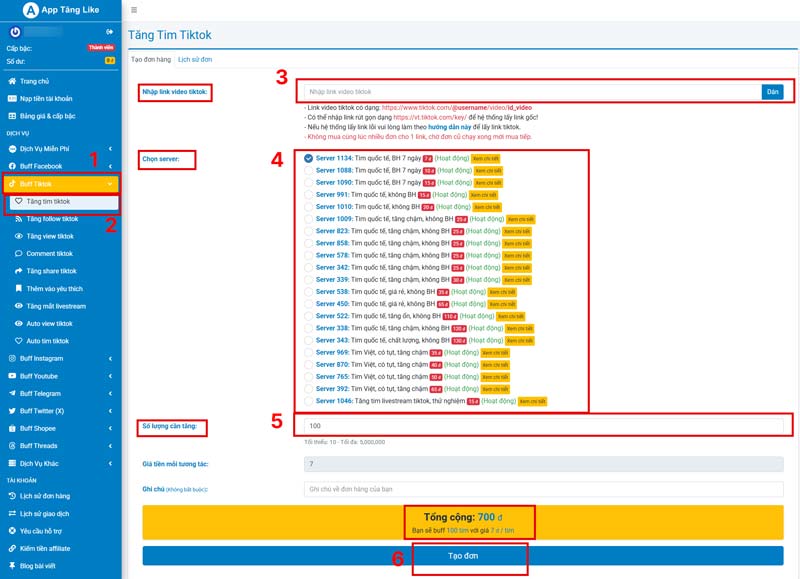Click the heart icon beside Tăng tim tiktok
Image resolution: width=800 pixels, height=579 pixels.
coord(19,202)
